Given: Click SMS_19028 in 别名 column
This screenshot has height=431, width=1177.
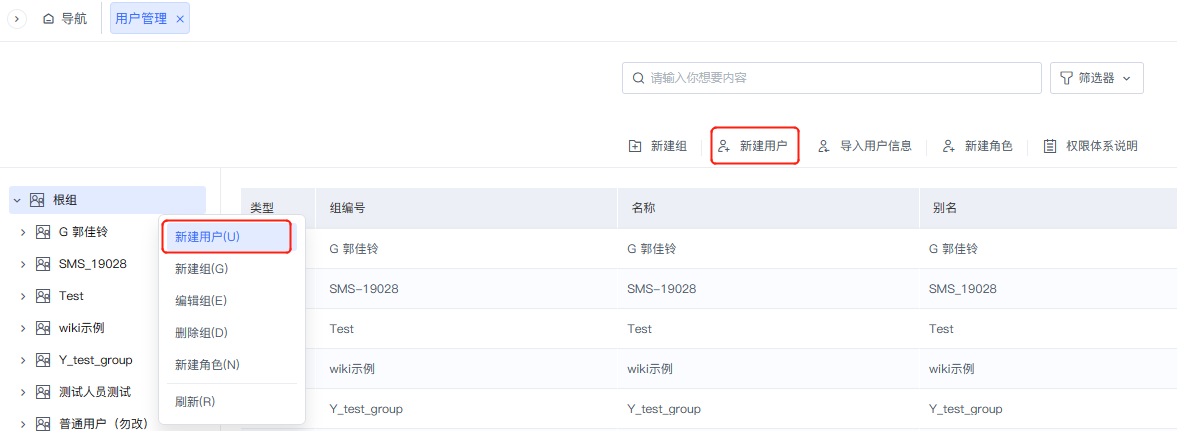Looking at the screenshot, I should (x=963, y=289).
